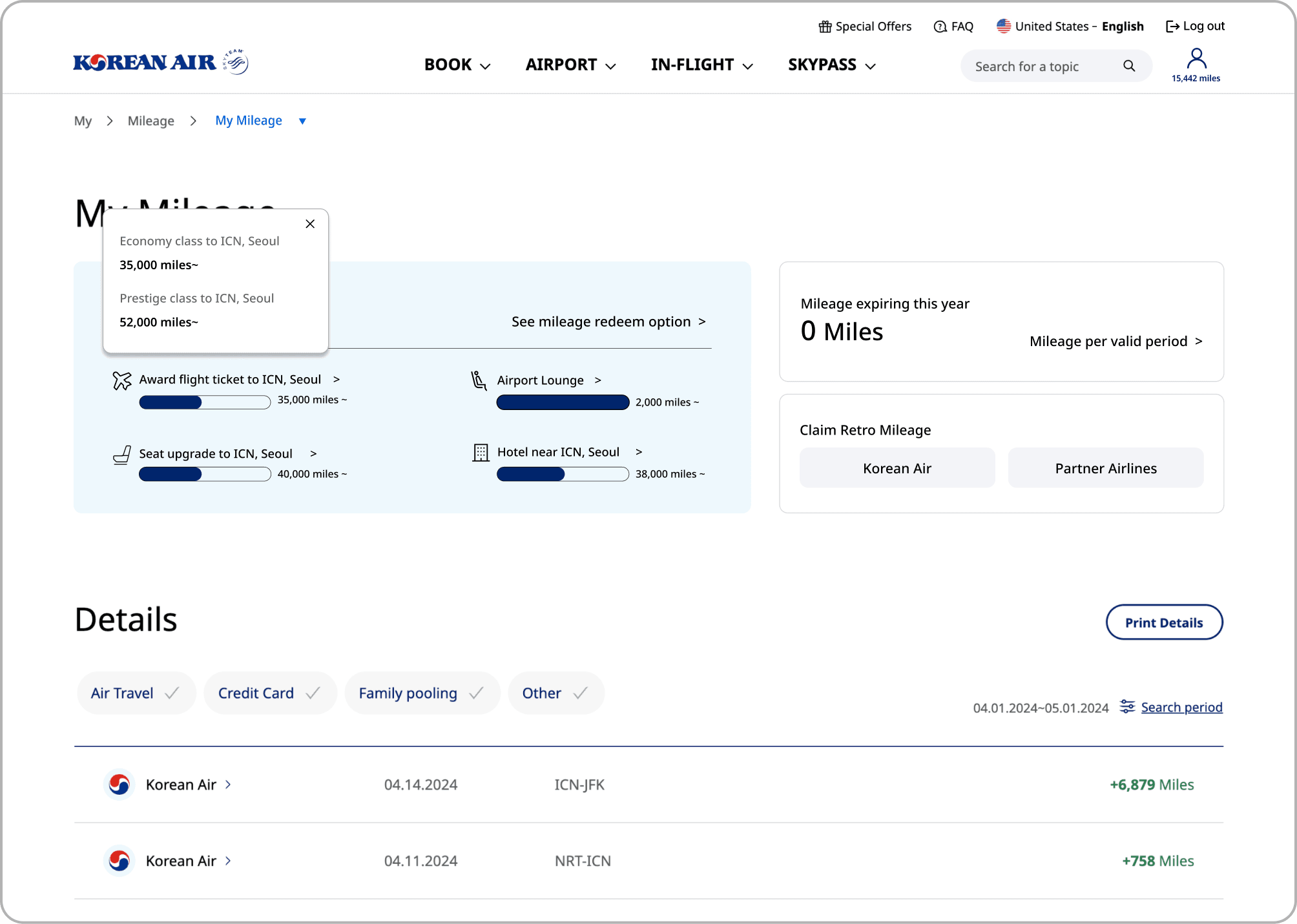
Task: Change language United States - English
Action: click(1079, 26)
